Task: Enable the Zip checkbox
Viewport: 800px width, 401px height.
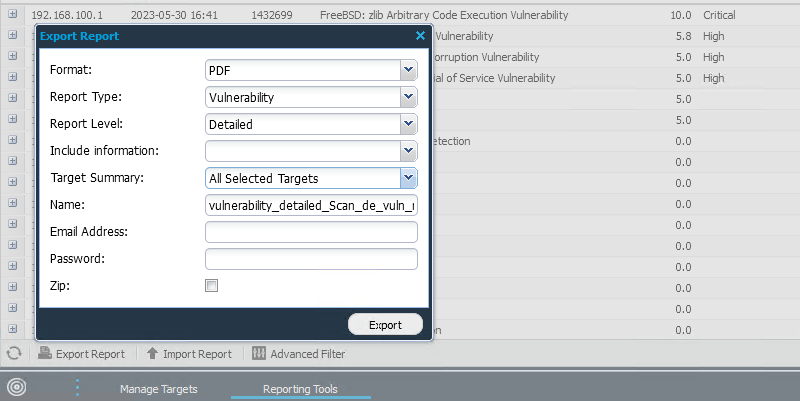Action: (x=211, y=286)
